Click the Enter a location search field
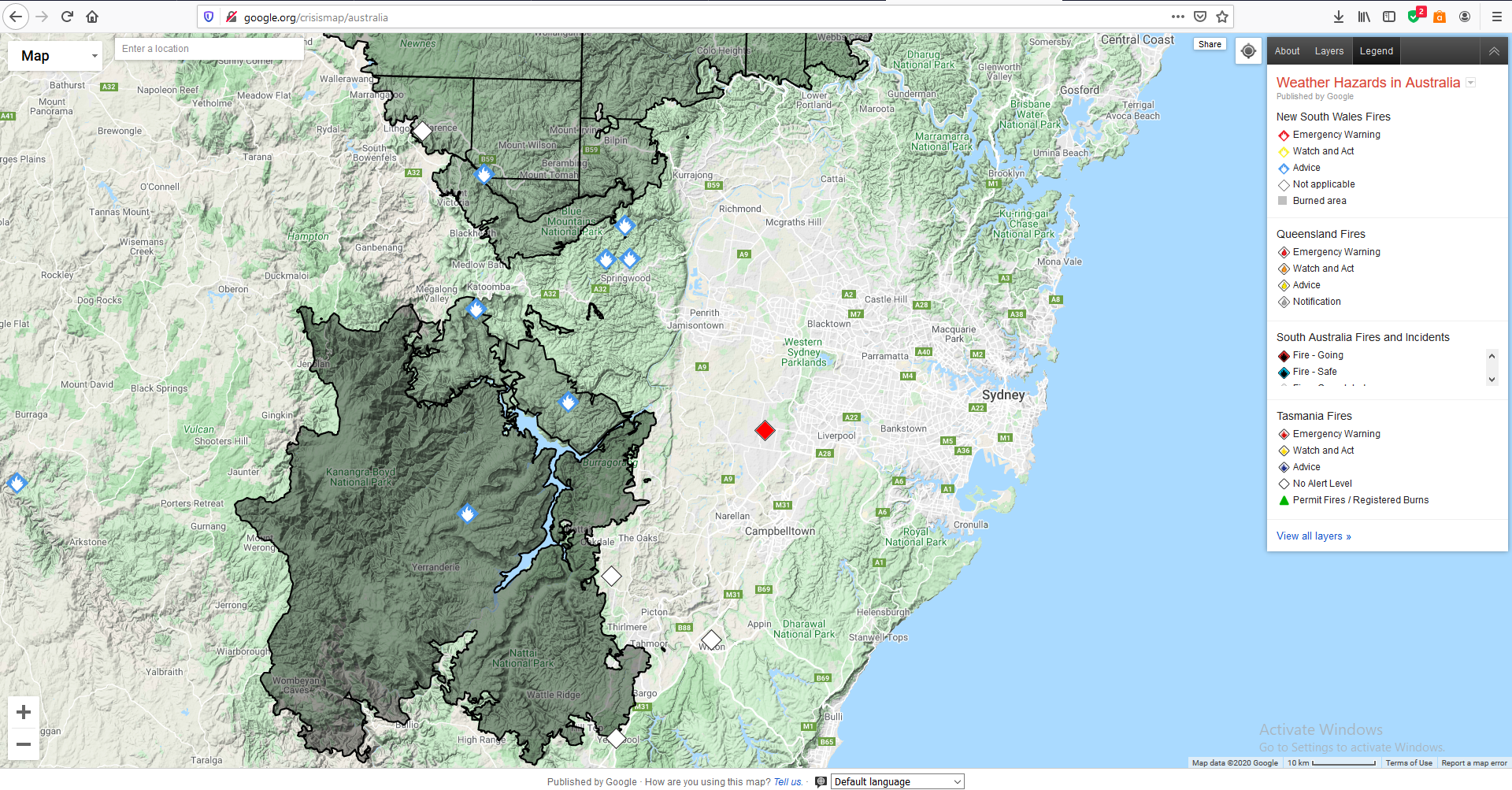The width and height of the screenshot is (1512, 790). pyautogui.click(x=209, y=49)
